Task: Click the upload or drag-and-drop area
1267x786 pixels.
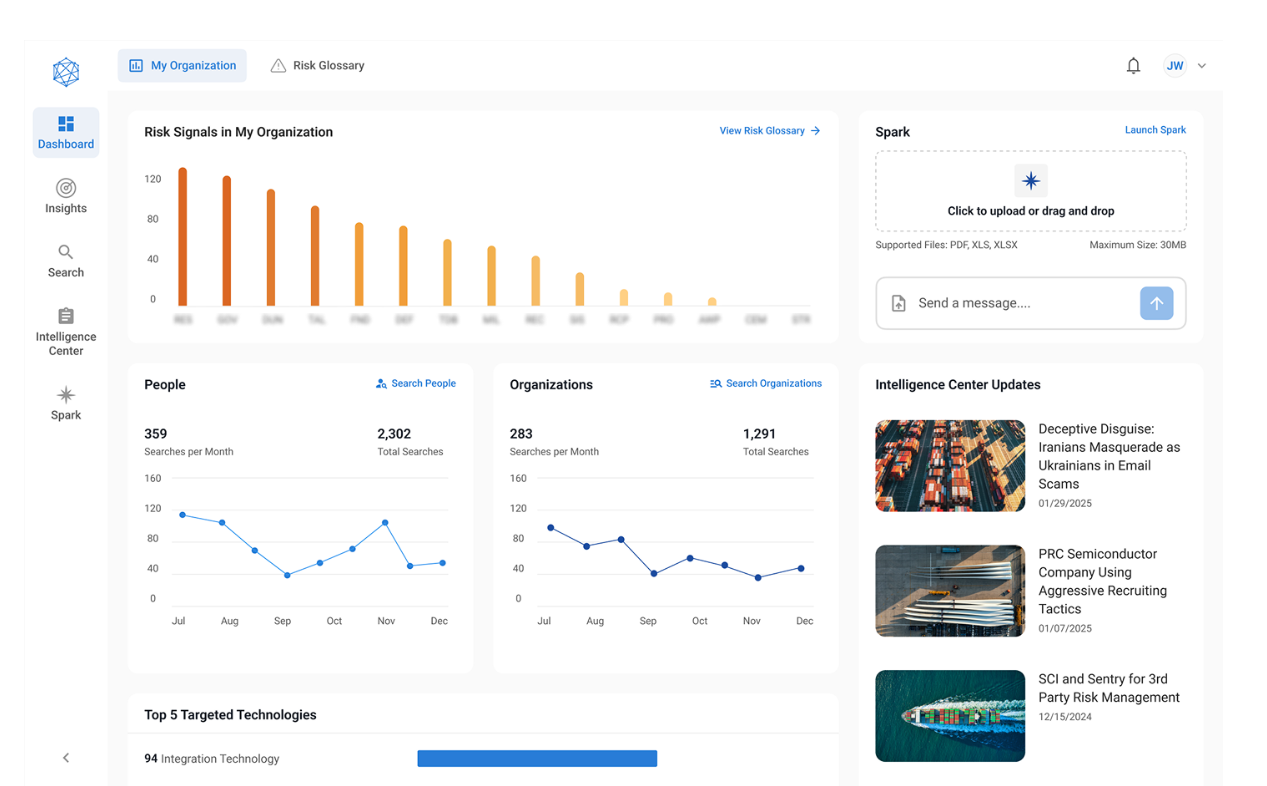Action: tap(1031, 191)
